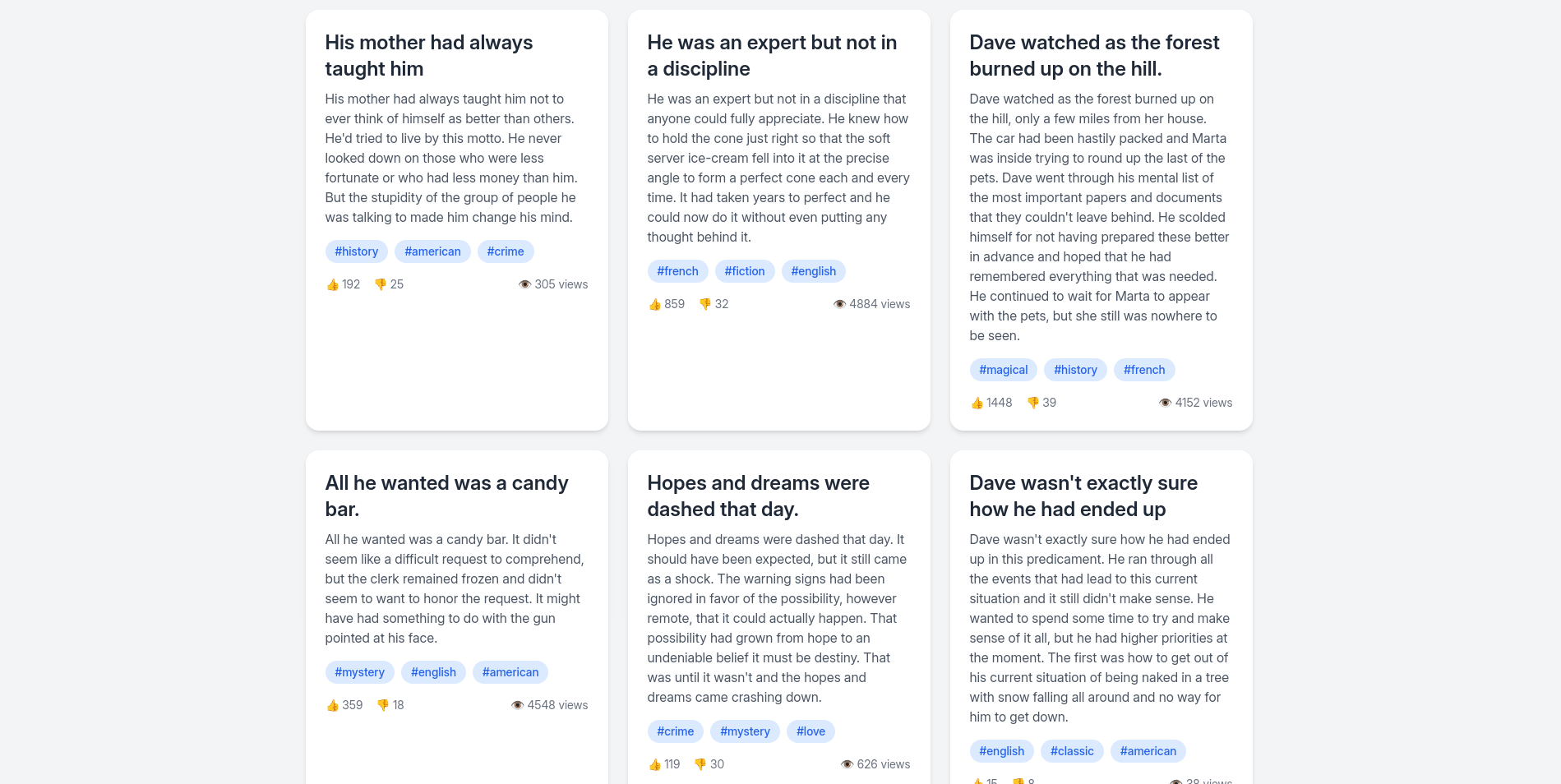Click thumbs-up icon with 1448 likes
This screenshot has height=784, width=1561.
pyautogui.click(x=977, y=403)
